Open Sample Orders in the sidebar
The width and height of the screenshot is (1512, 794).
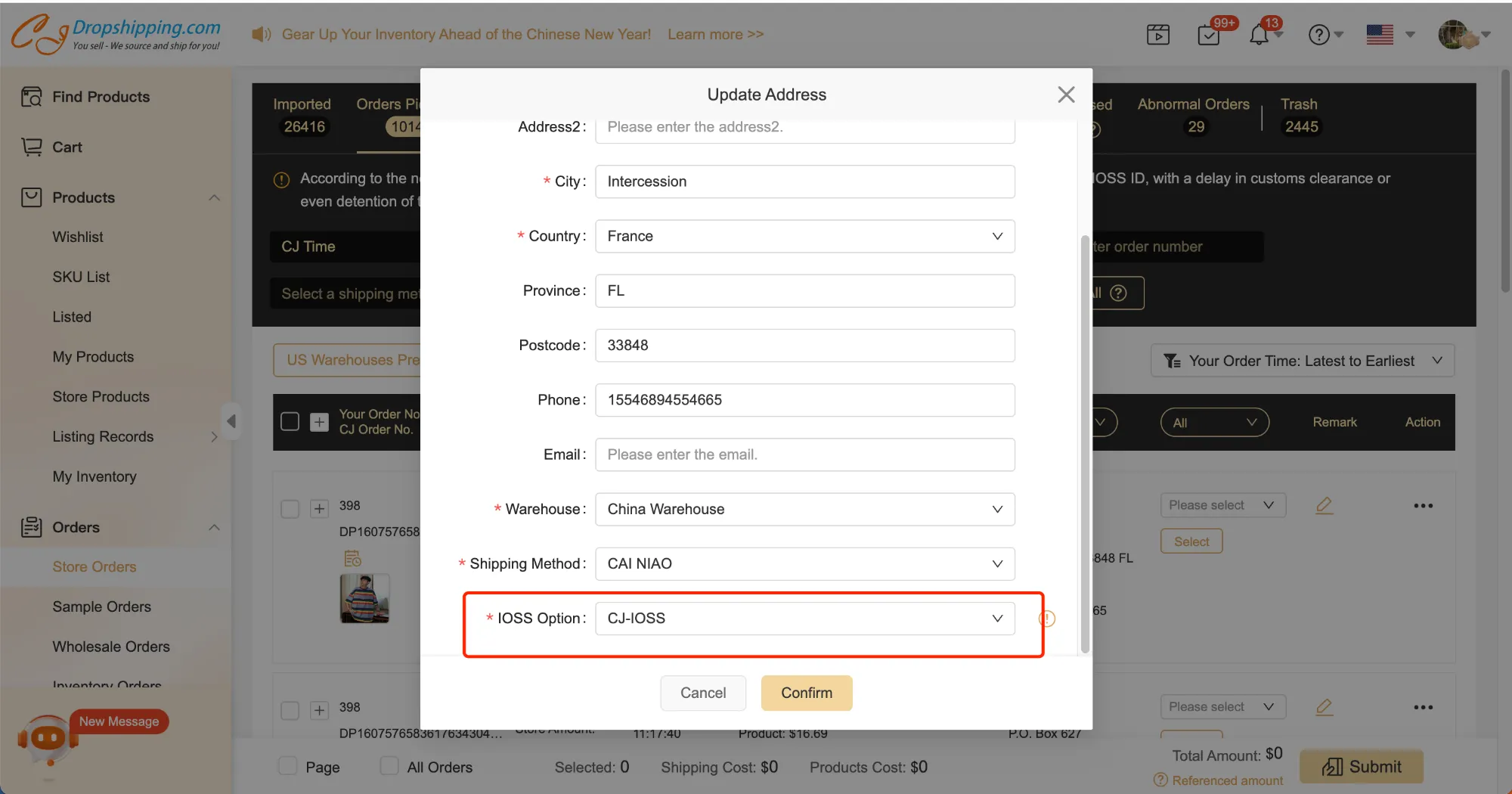(101, 606)
